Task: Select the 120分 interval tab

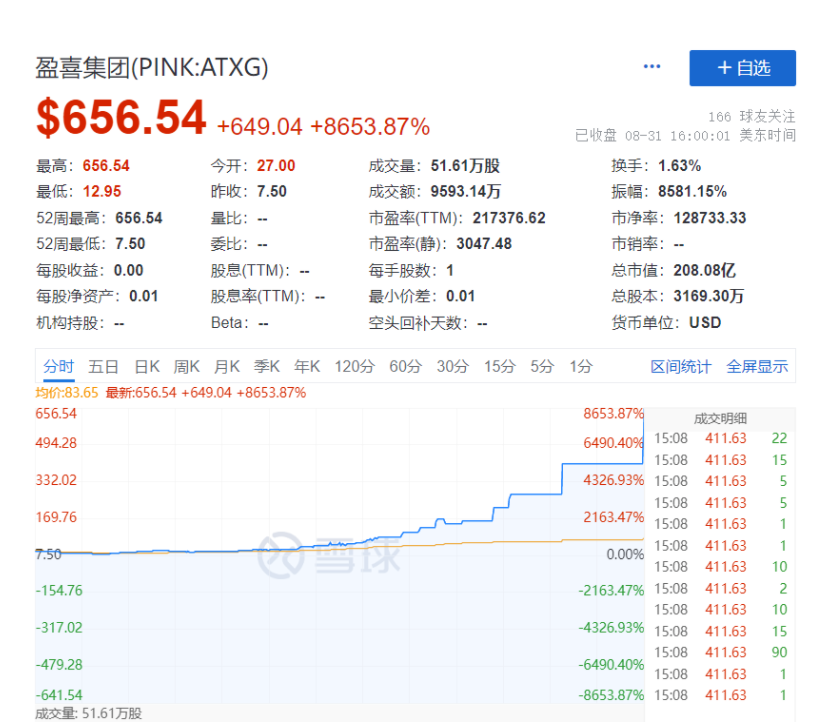Action: [354, 366]
